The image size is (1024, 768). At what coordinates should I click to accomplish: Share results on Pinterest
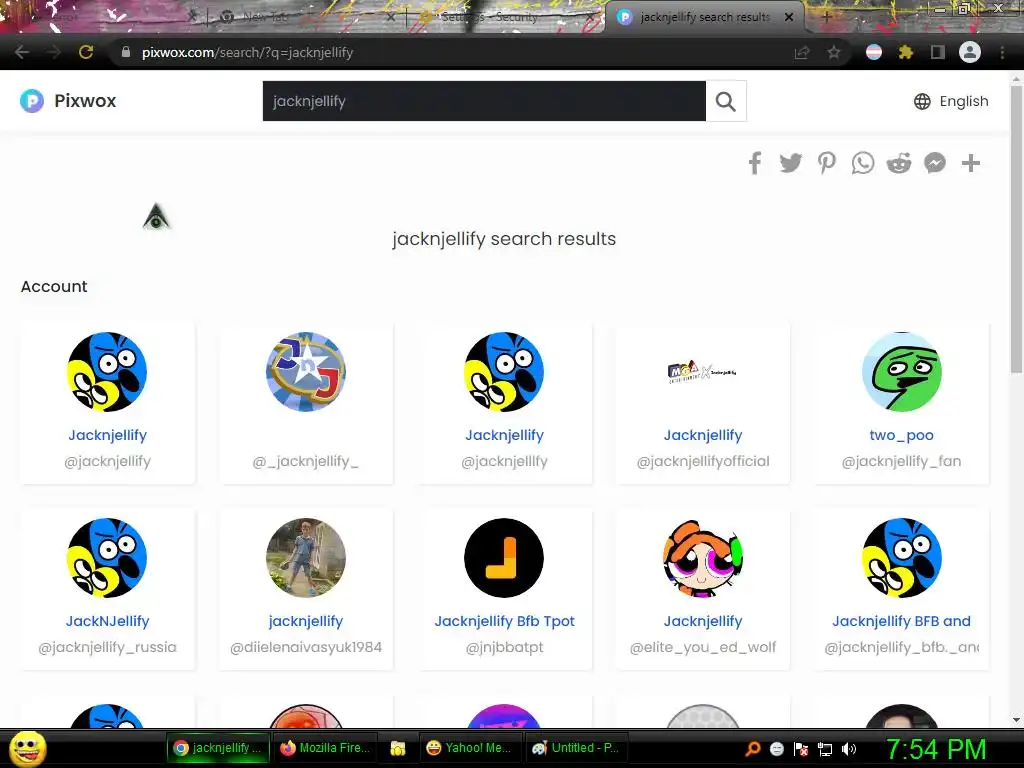(x=827, y=163)
